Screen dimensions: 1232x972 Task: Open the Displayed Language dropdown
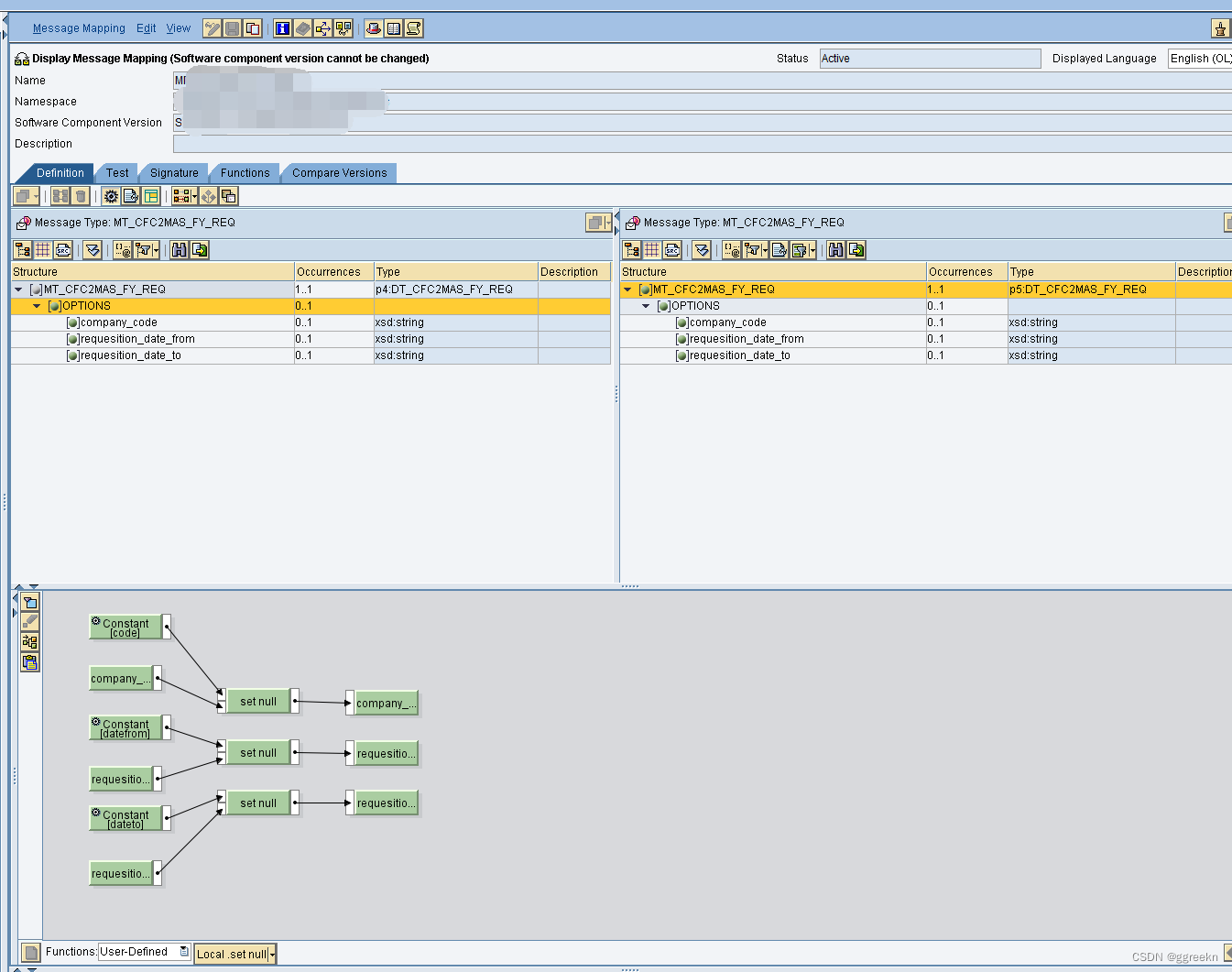point(1200,59)
